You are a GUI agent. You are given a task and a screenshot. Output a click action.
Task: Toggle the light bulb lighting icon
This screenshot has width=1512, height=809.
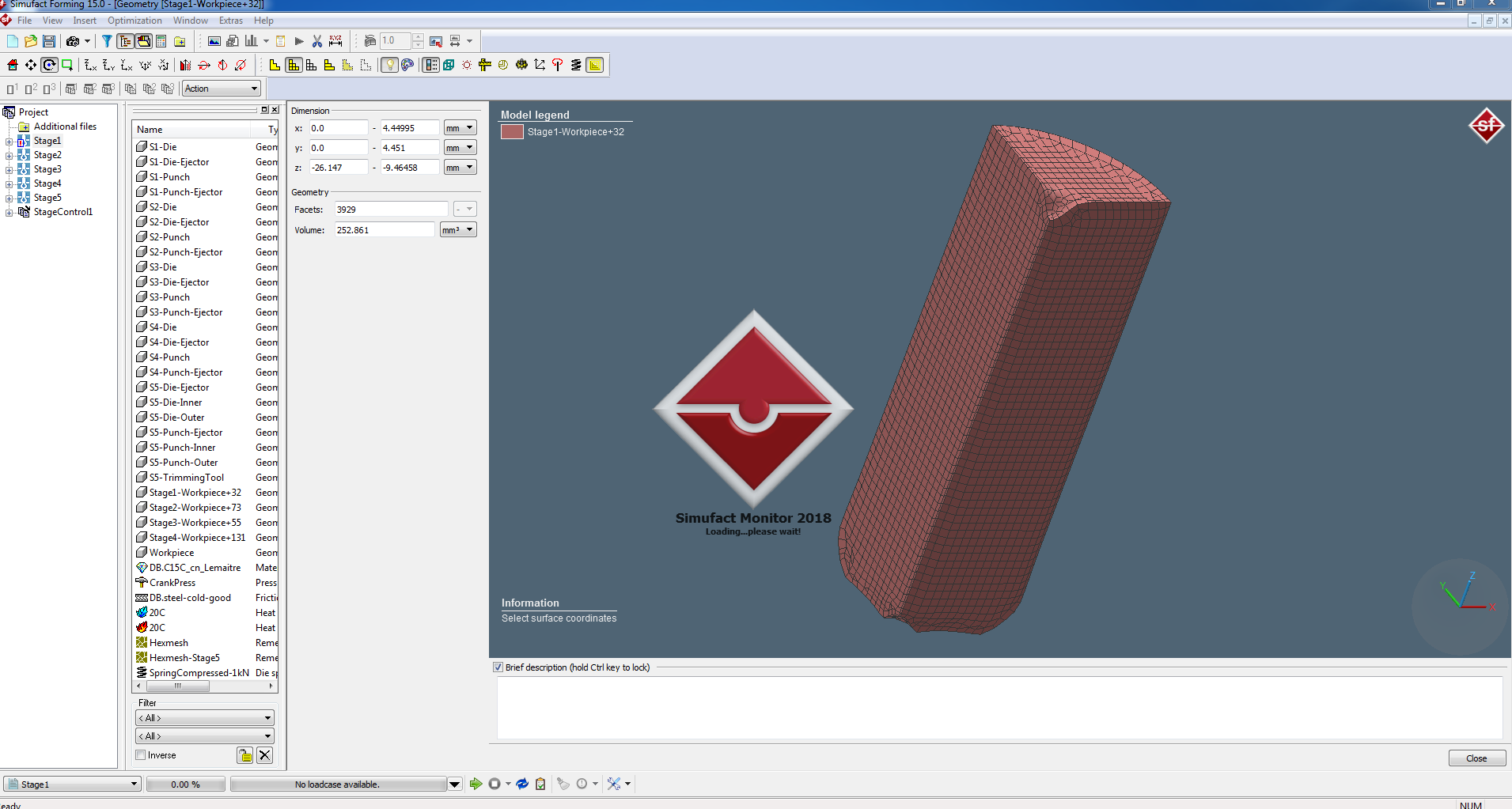tap(389, 65)
